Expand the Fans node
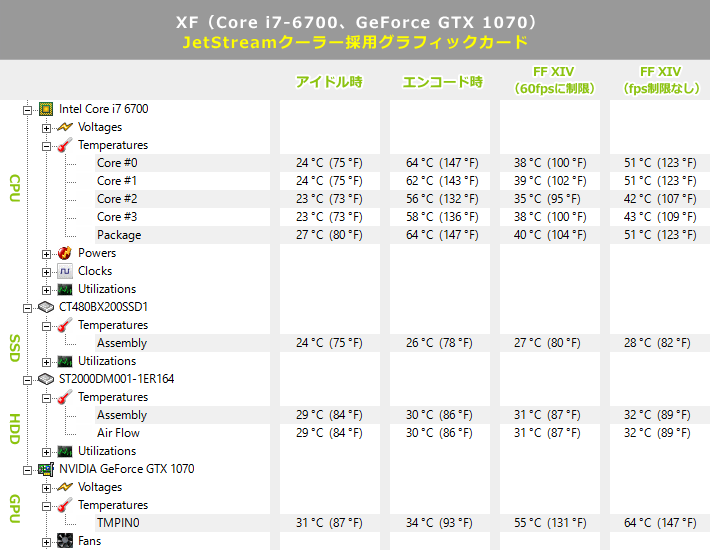This screenshot has width=710, height=550. click(x=46, y=542)
